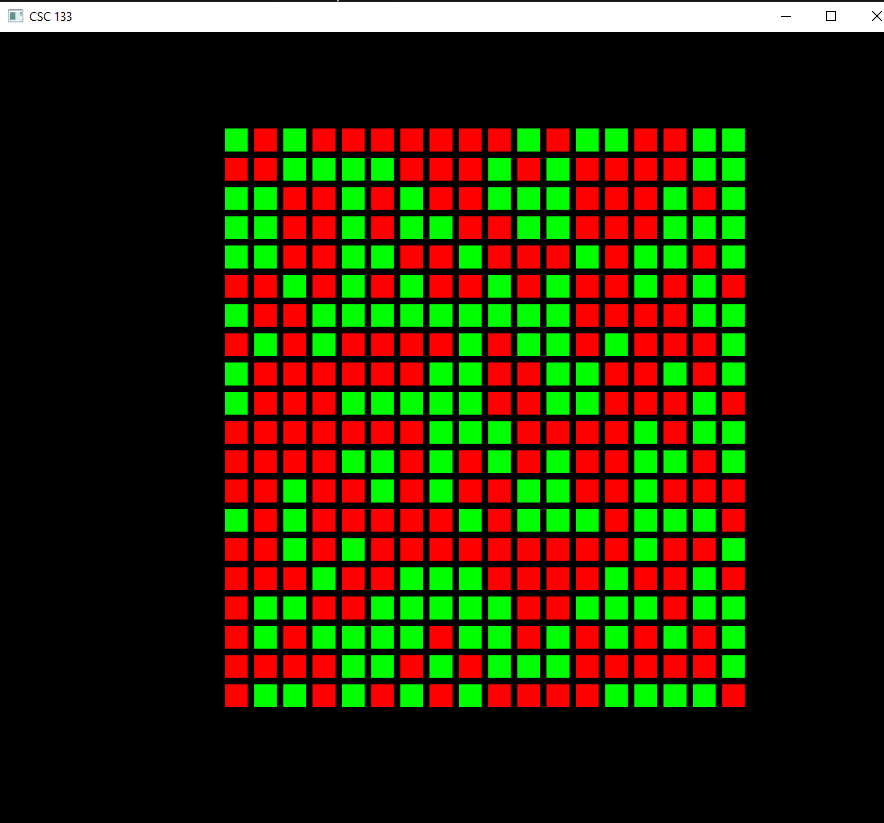Click the second square in the bottom row
Viewport: 884px width, 823px height.
(x=265, y=696)
